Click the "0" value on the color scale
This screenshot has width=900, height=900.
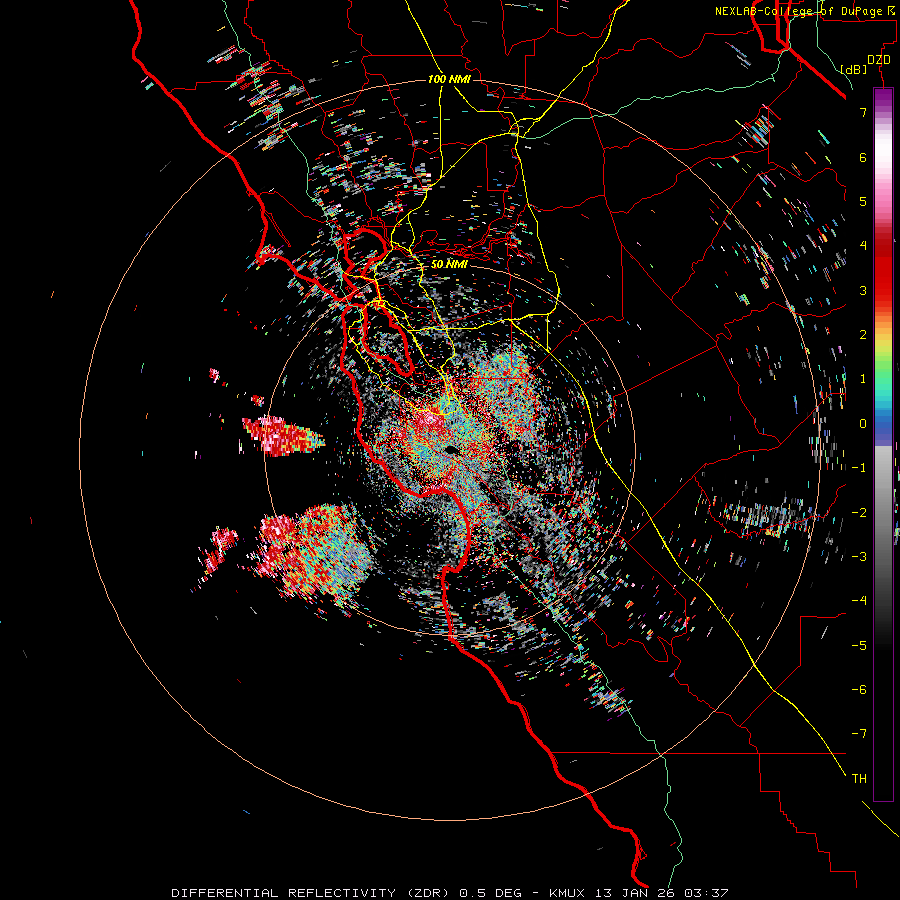pyautogui.click(x=863, y=424)
